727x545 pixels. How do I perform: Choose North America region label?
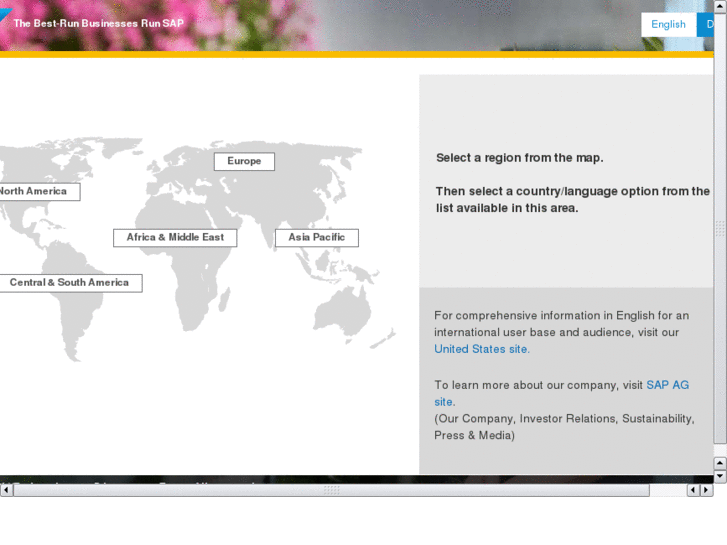[39, 192]
